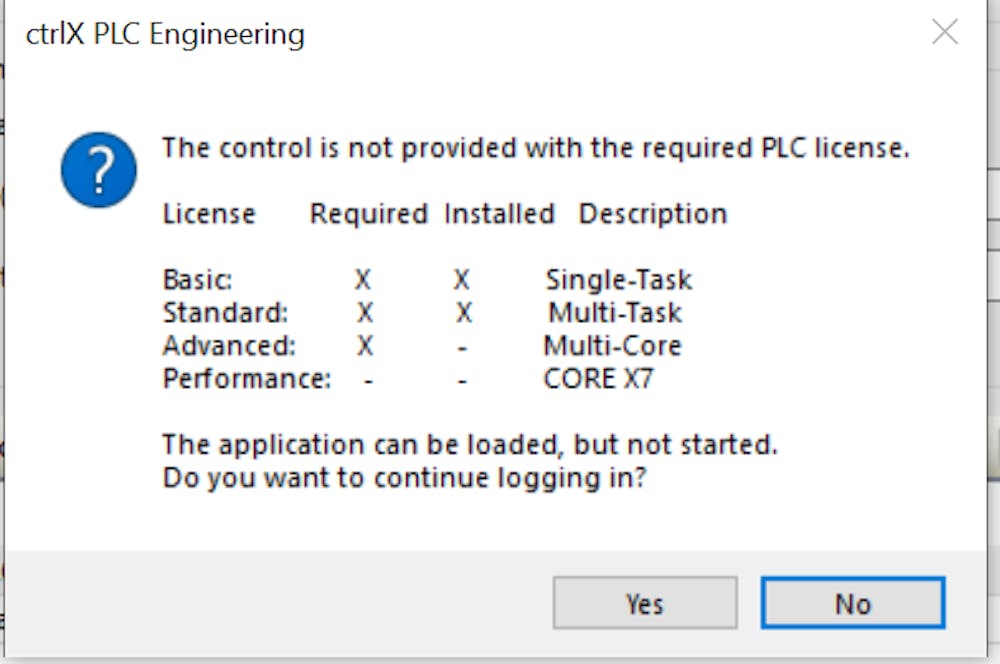This screenshot has height=664, width=1000.
Task: Click the PLC license warning message
Action: (x=536, y=147)
